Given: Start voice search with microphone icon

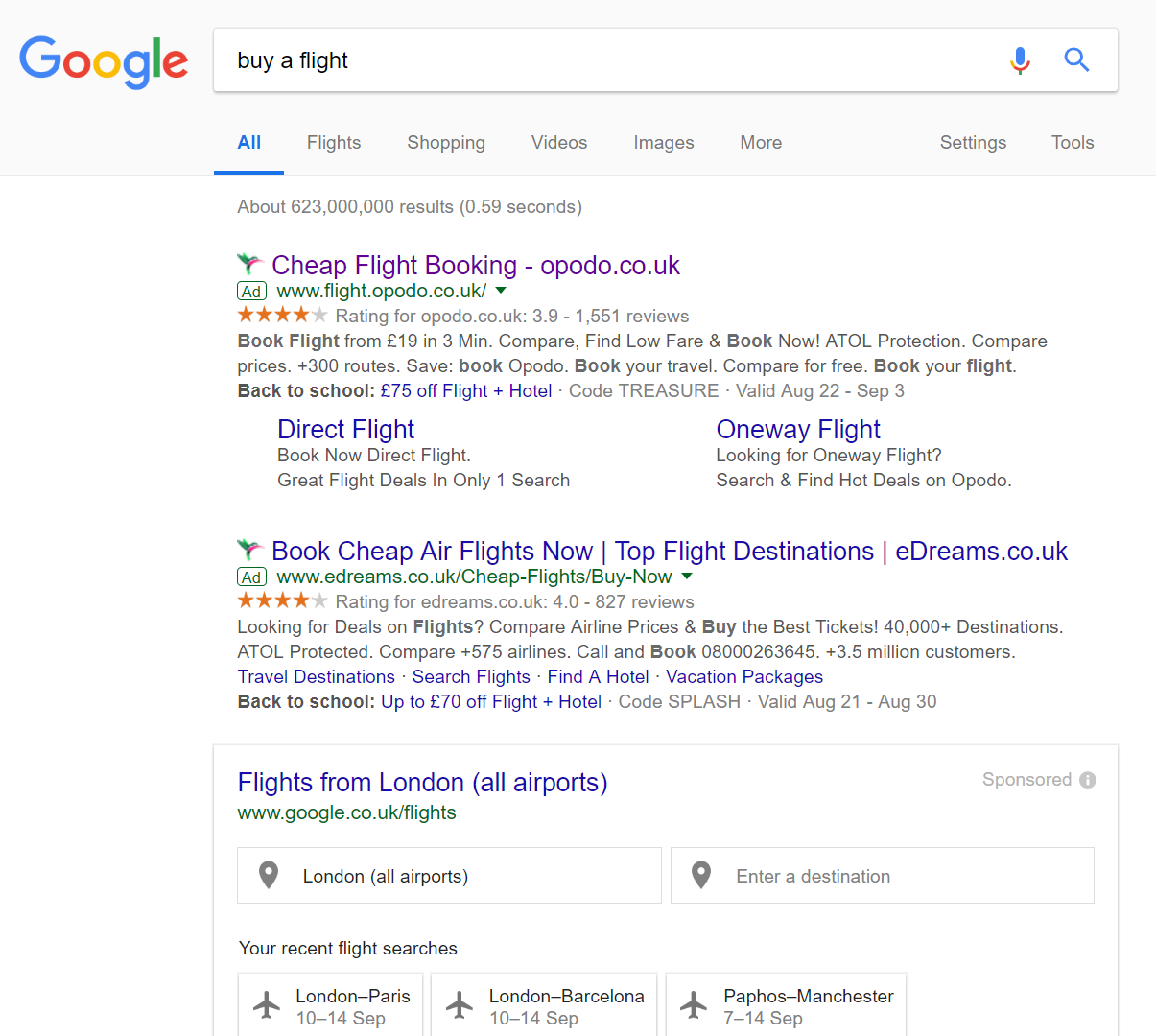Looking at the screenshot, I should coord(1020,60).
